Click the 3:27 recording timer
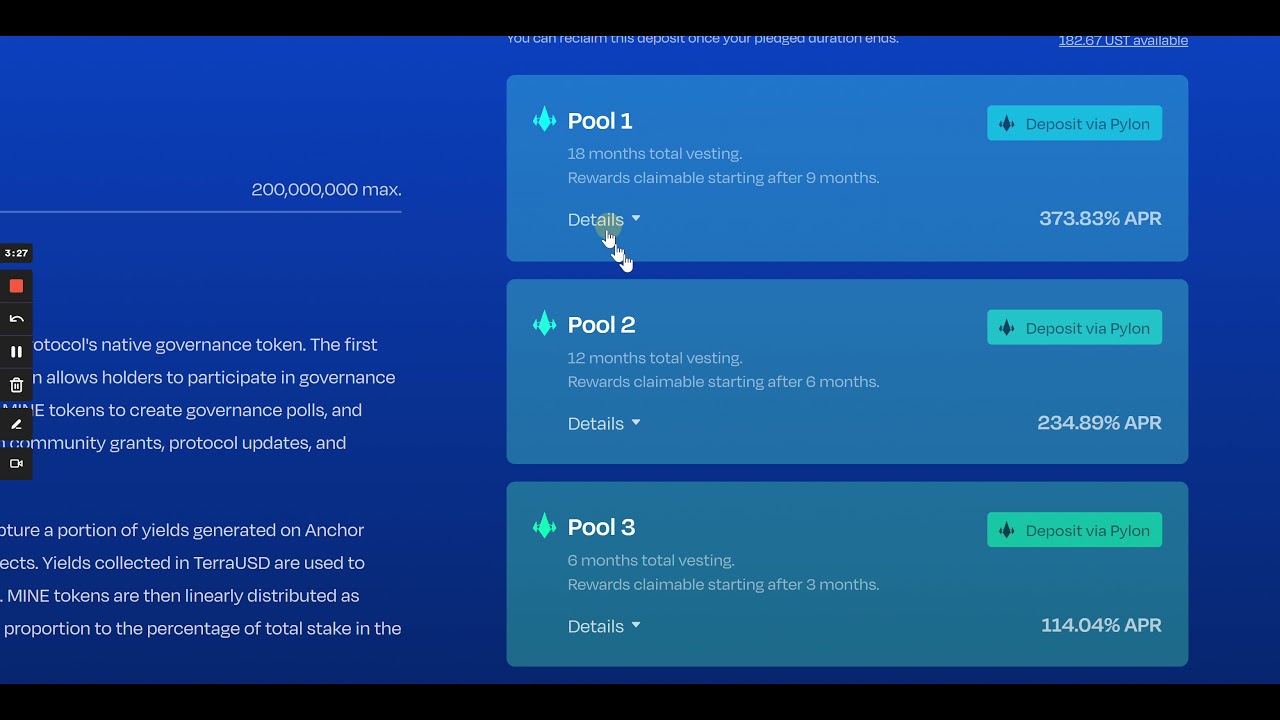This screenshot has width=1280, height=720. click(x=16, y=253)
